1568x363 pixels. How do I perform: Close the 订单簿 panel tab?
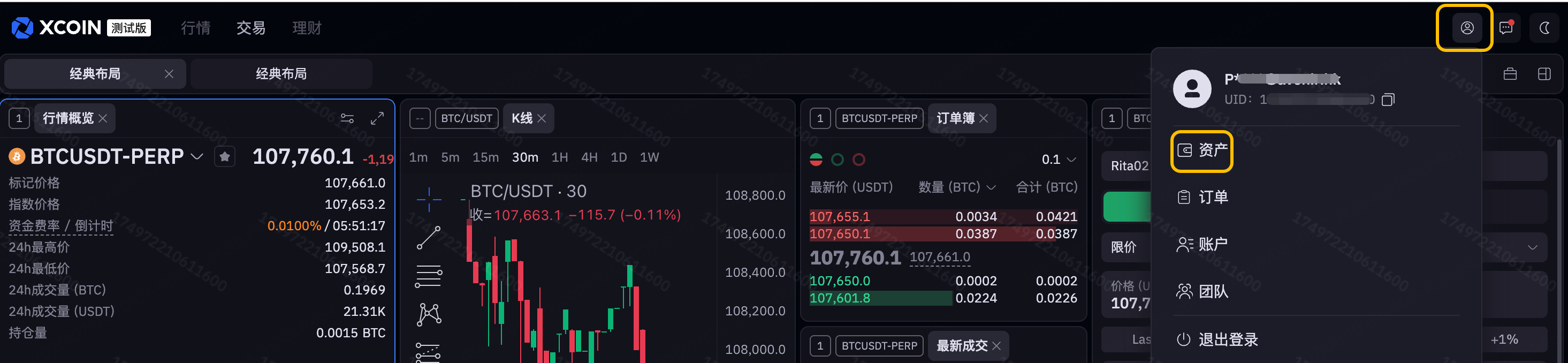[x=984, y=118]
